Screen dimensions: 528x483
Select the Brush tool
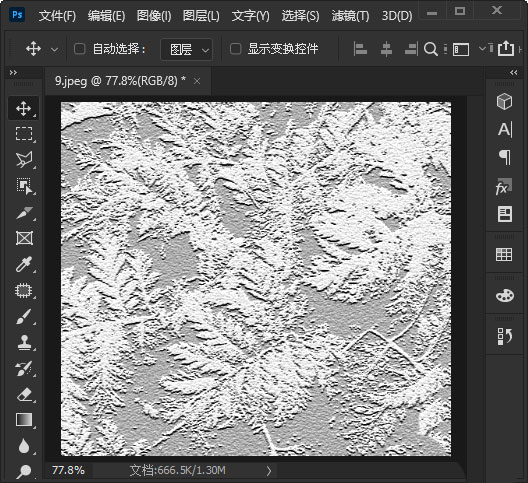click(24, 317)
